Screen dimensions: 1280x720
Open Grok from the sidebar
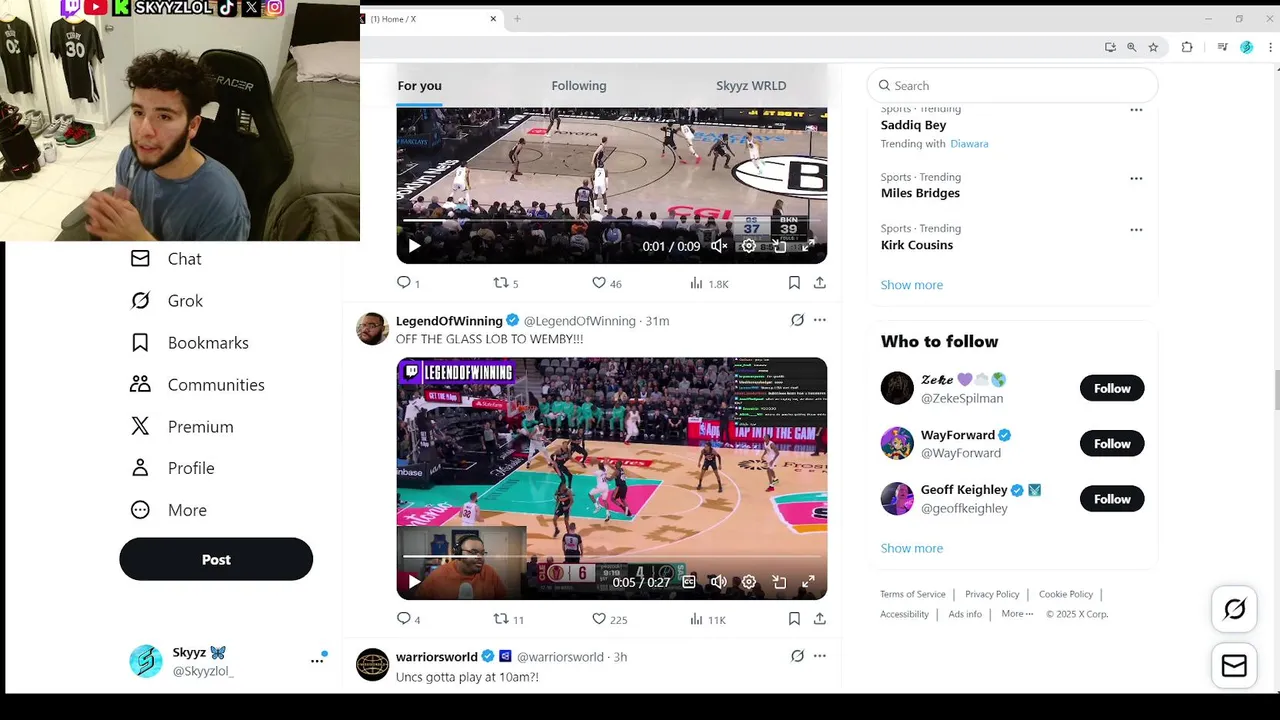click(166, 301)
